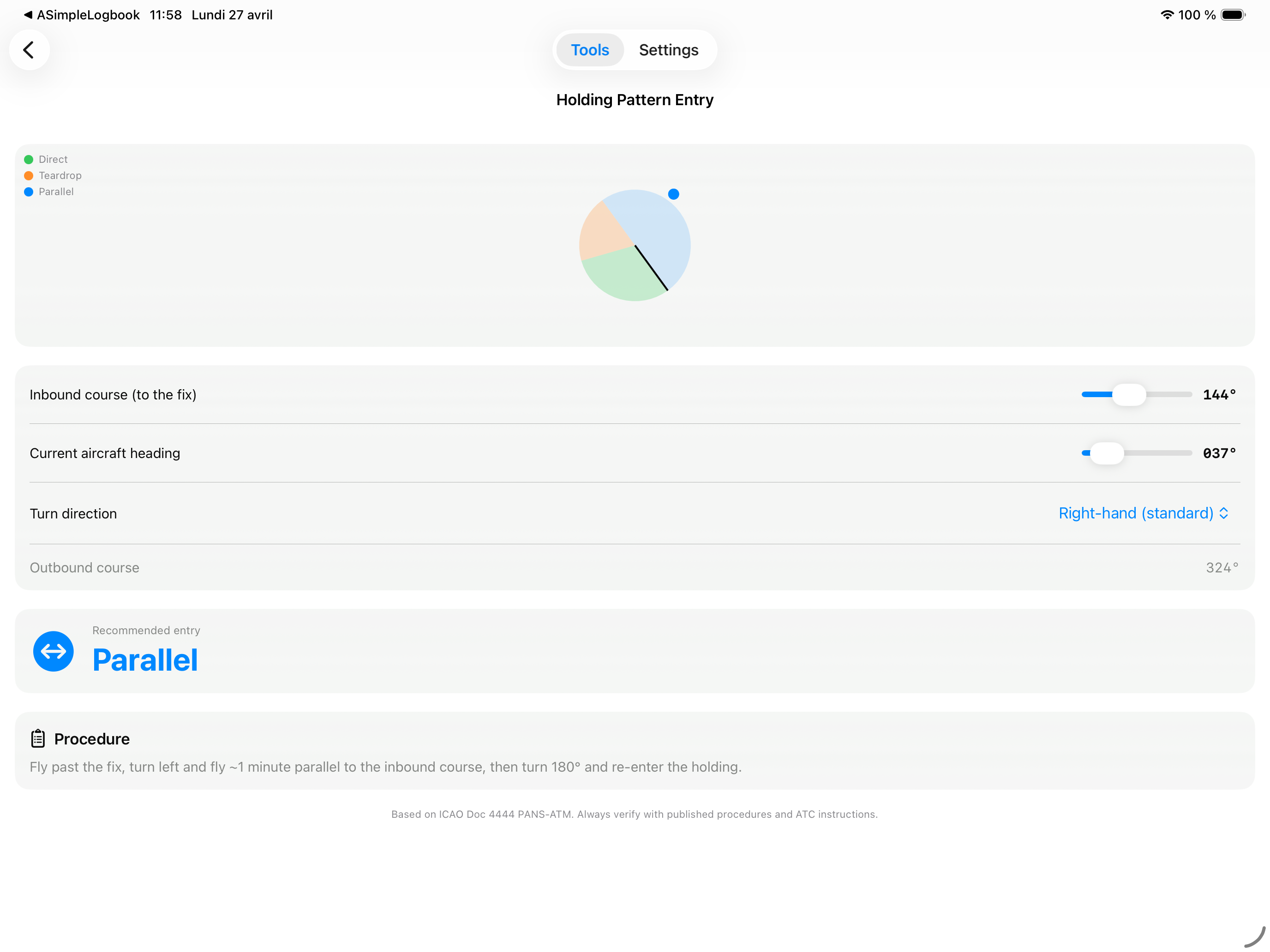
Task: Click the up-down chevrons beside Right-hand
Action: click(1223, 513)
